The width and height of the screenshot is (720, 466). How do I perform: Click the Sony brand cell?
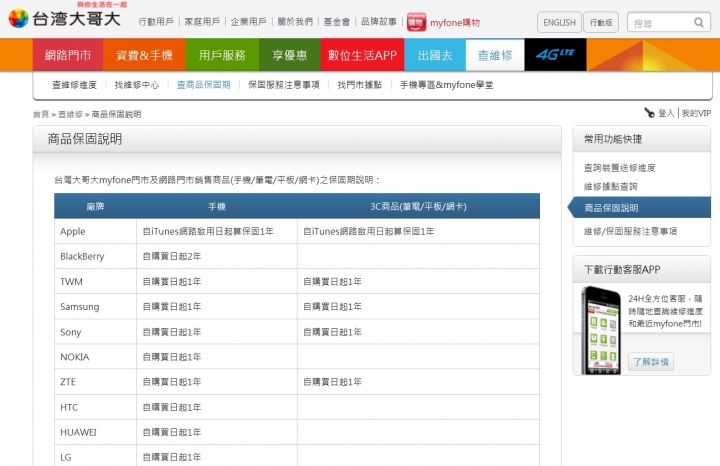96,332
